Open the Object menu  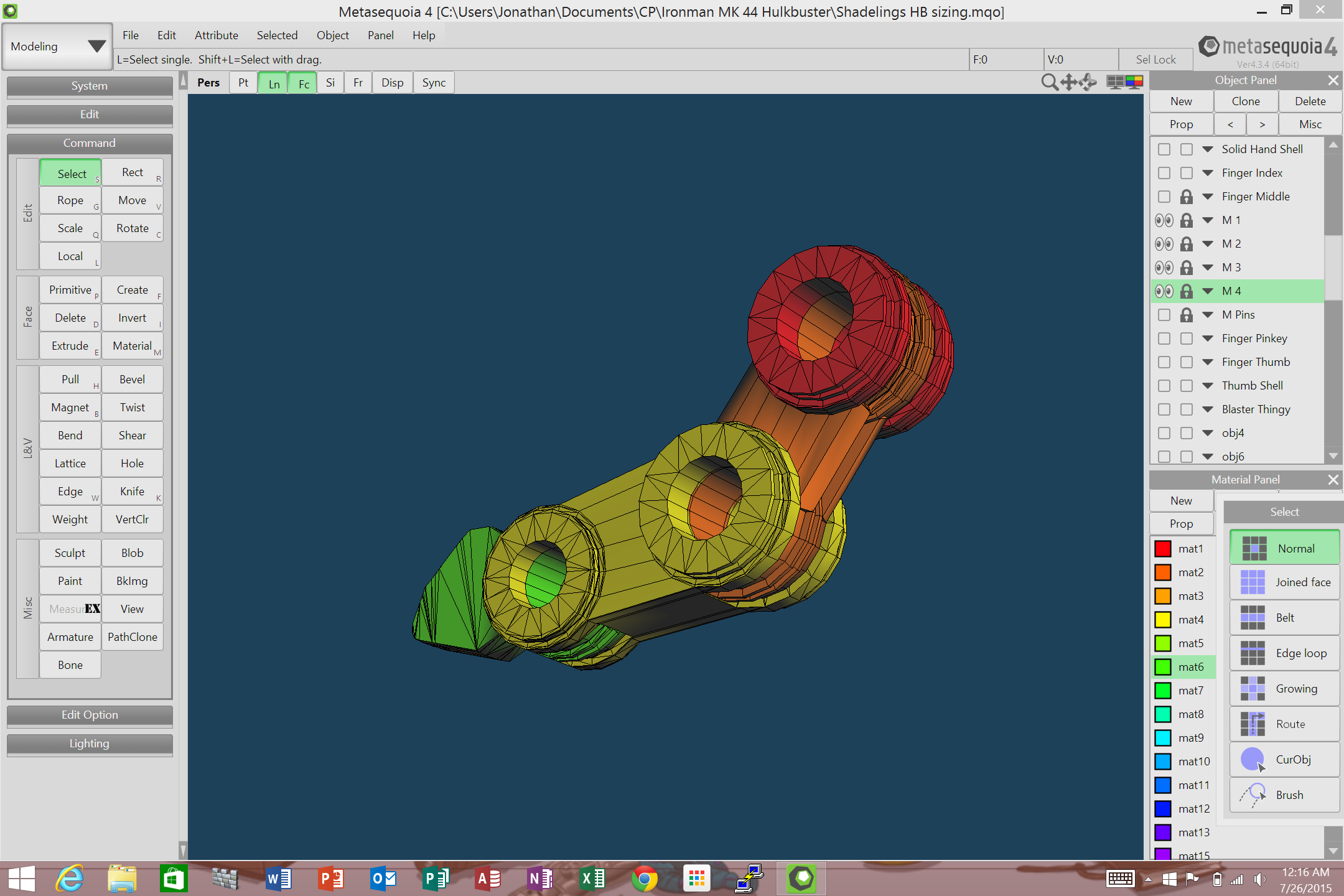click(333, 35)
